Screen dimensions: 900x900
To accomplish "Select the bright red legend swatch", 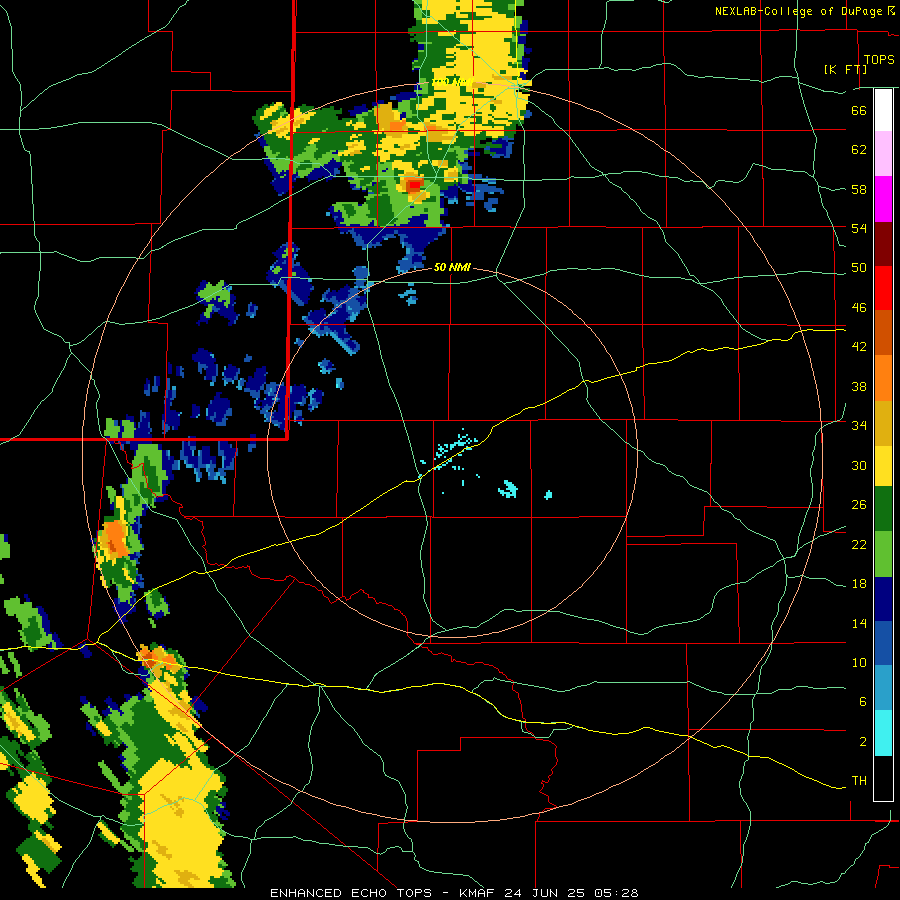I will (x=883, y=288).
